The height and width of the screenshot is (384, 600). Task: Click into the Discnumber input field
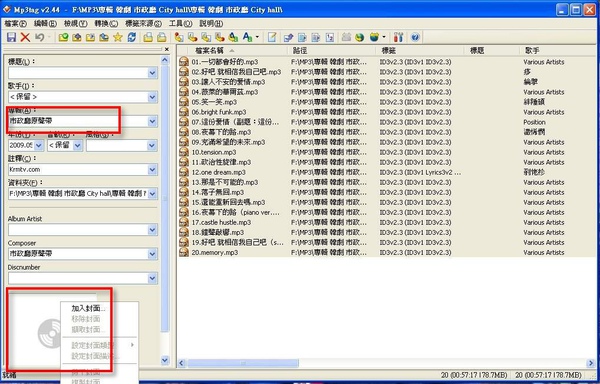[78, 278]
